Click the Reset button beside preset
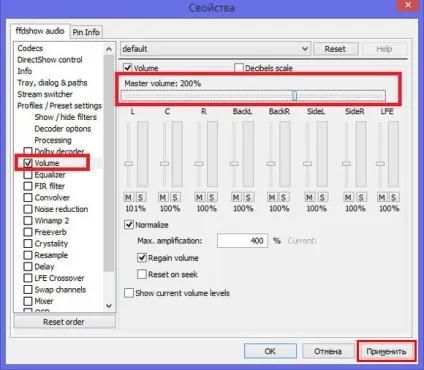This screenshot has height=370, width=424. [x=335, y=49]
